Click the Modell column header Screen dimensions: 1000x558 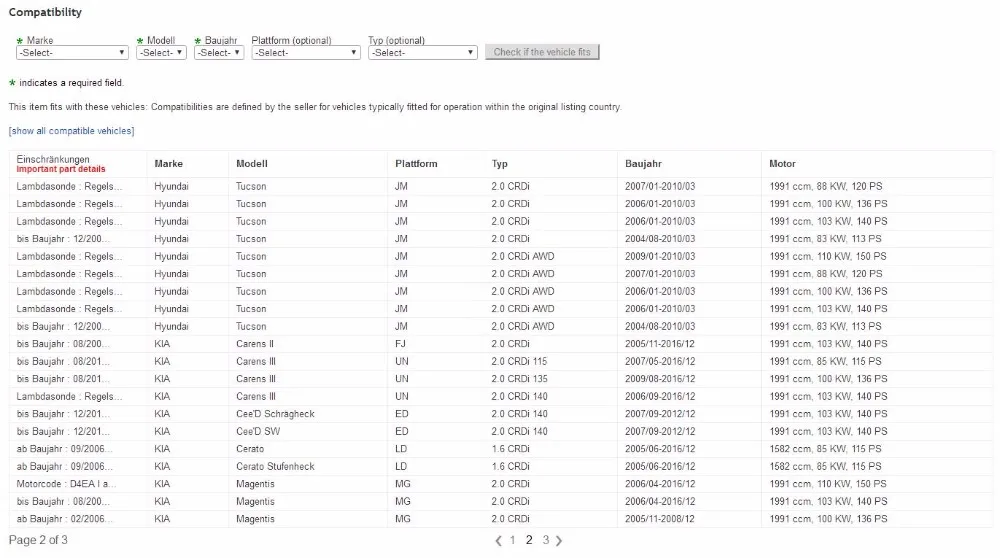click(252, 164)
